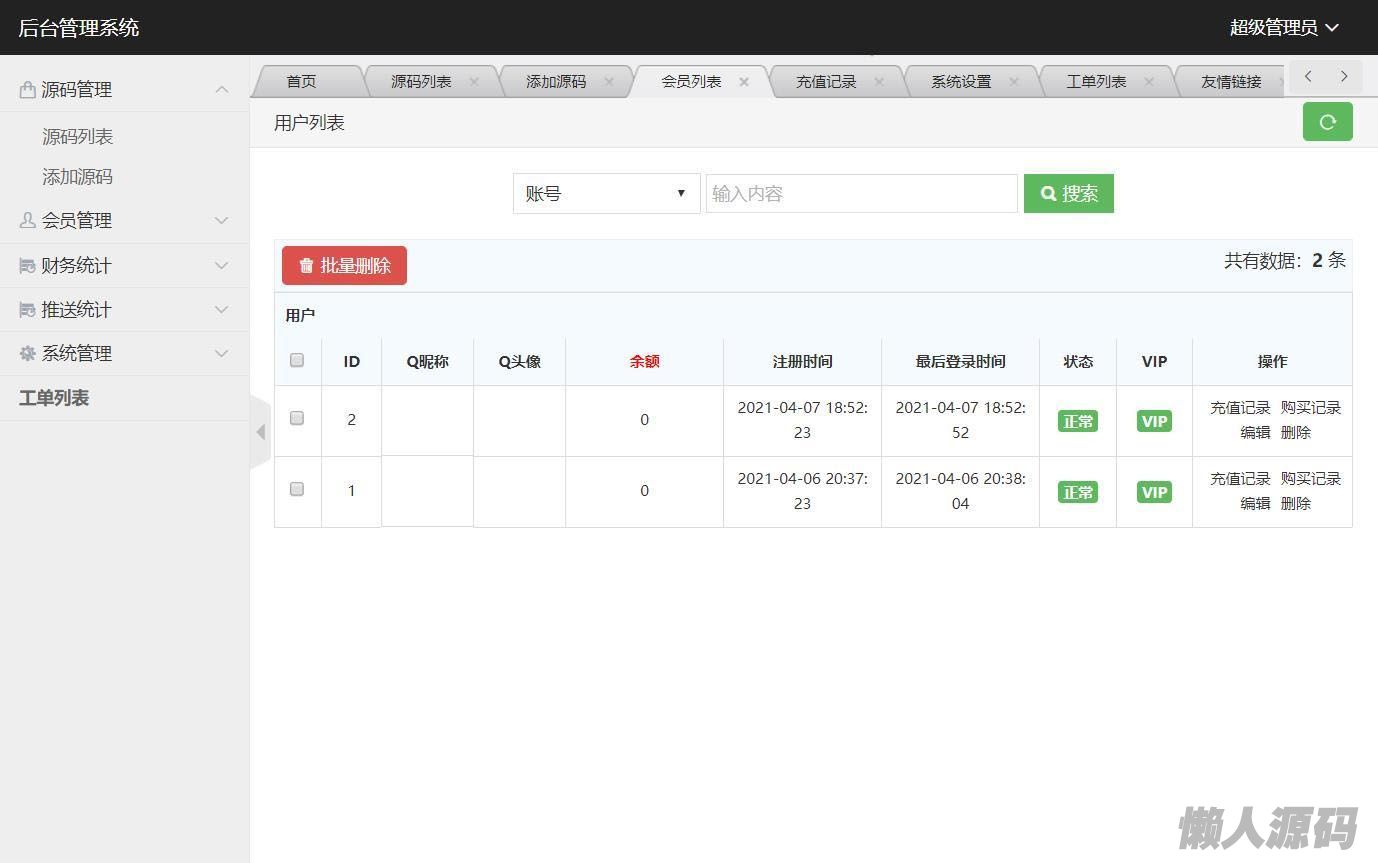Click the green refresh icon button
The height and width of the screenshot is (863, 1378).
pos(1327,122)
